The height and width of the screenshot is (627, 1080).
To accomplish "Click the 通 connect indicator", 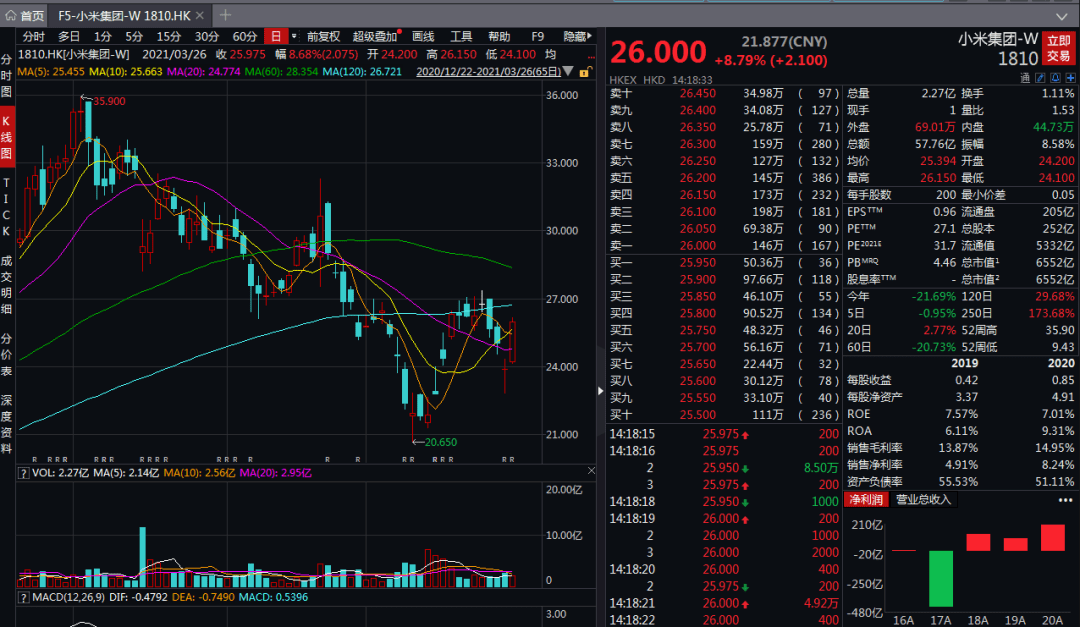I will (1024, 79).
